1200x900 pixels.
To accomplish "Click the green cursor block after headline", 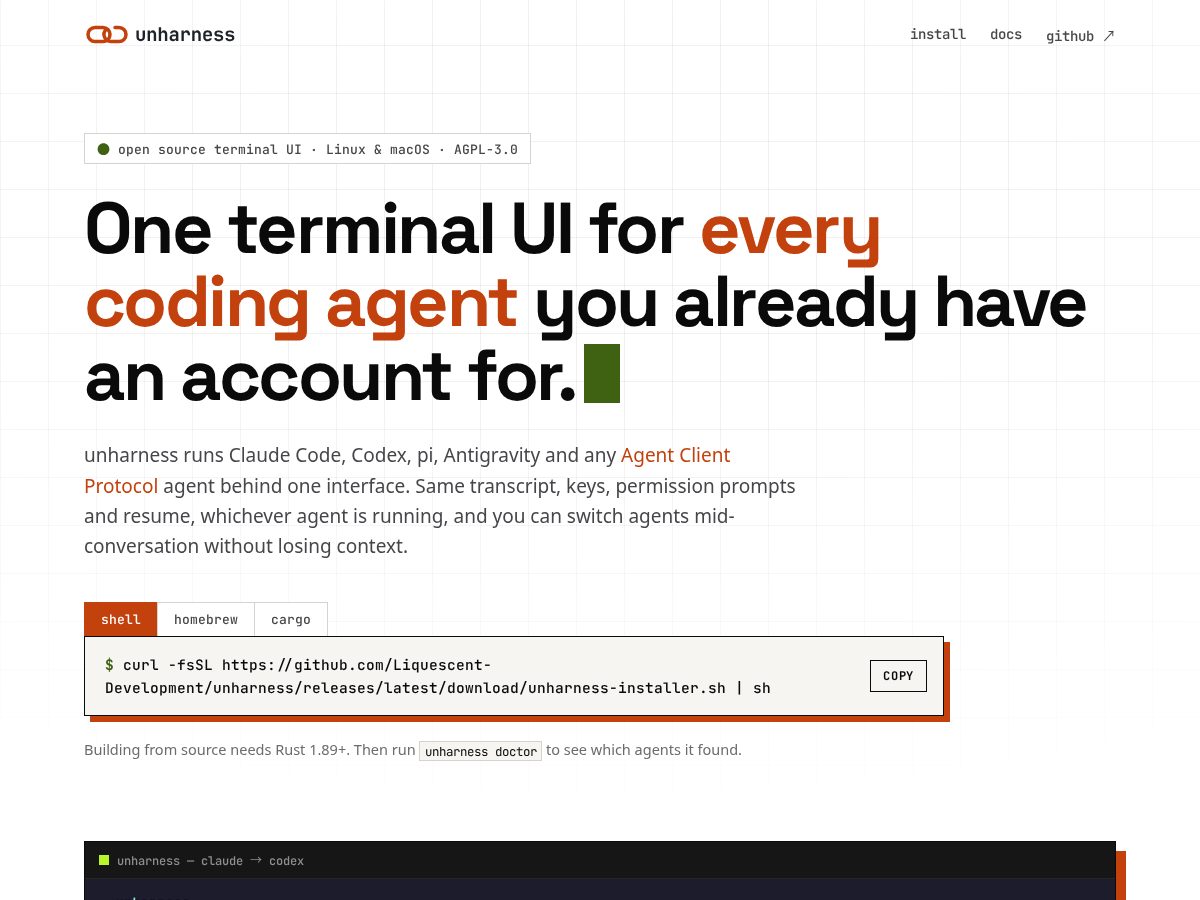I will 602,373.
